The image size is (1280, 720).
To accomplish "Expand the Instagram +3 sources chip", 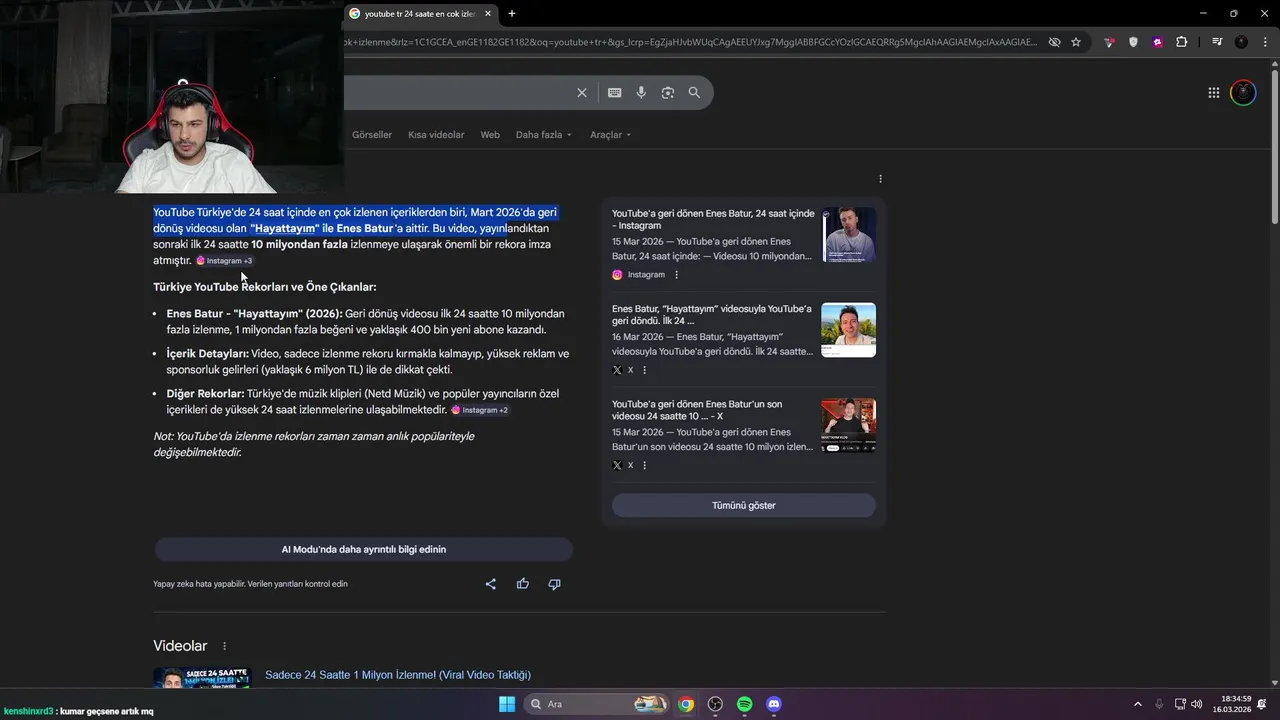I will click(225, 261).
